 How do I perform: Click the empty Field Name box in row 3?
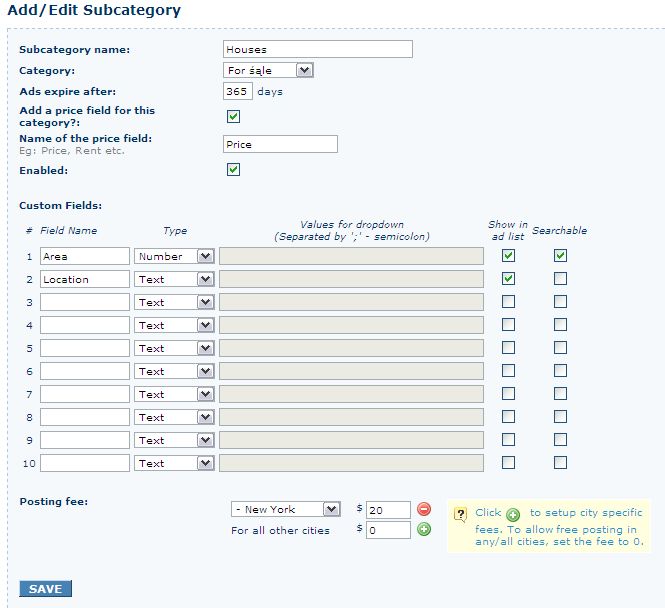pos(85,302)
